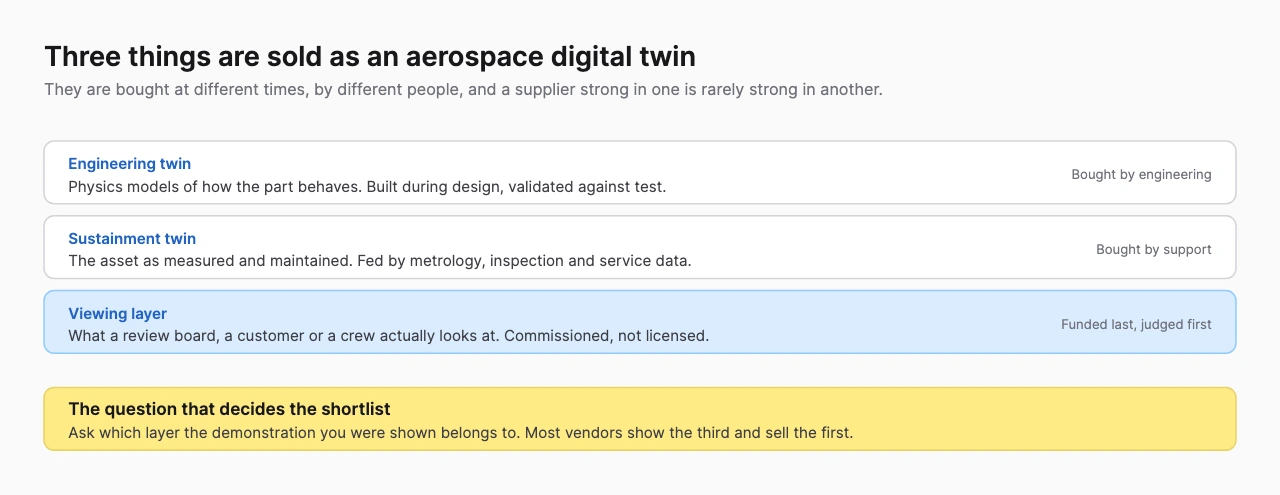Viewport: 1280px width, 495px height.
Task: Select the Sustainment twin heading
Action: [x=132, y=239]
